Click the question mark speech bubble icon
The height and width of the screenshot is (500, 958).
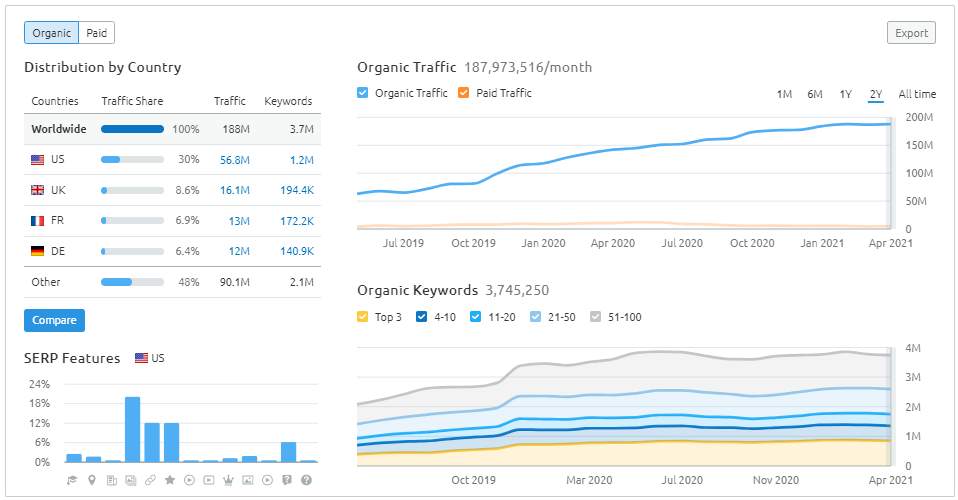287,480
